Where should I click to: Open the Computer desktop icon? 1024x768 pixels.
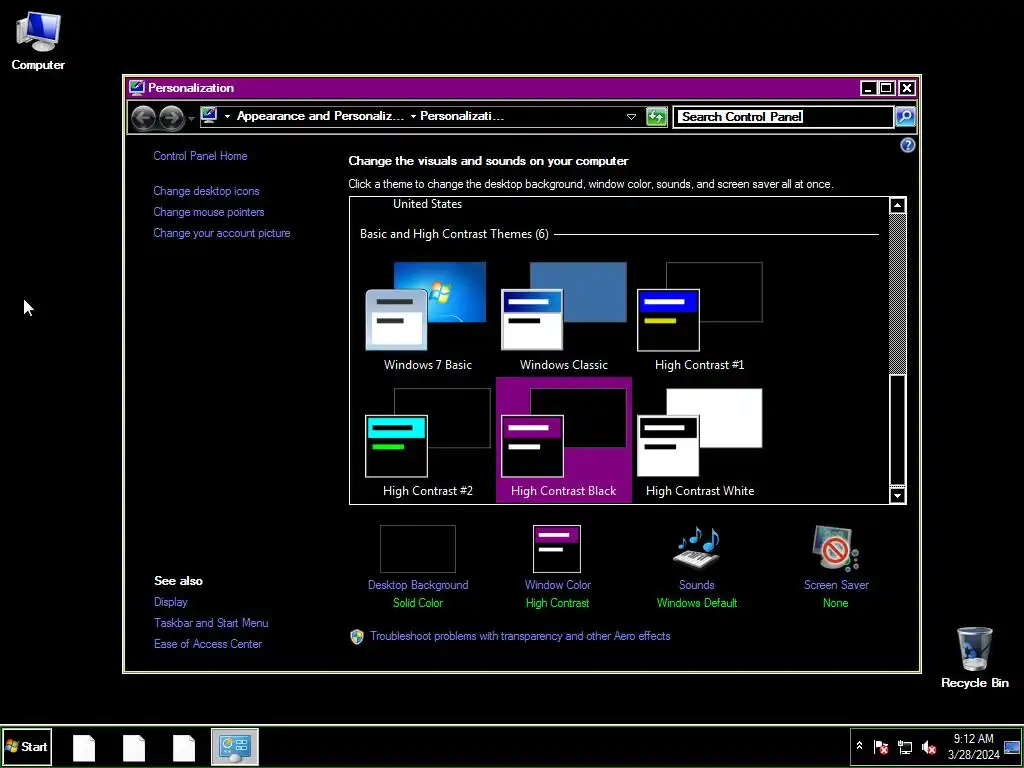pos(38,41)
